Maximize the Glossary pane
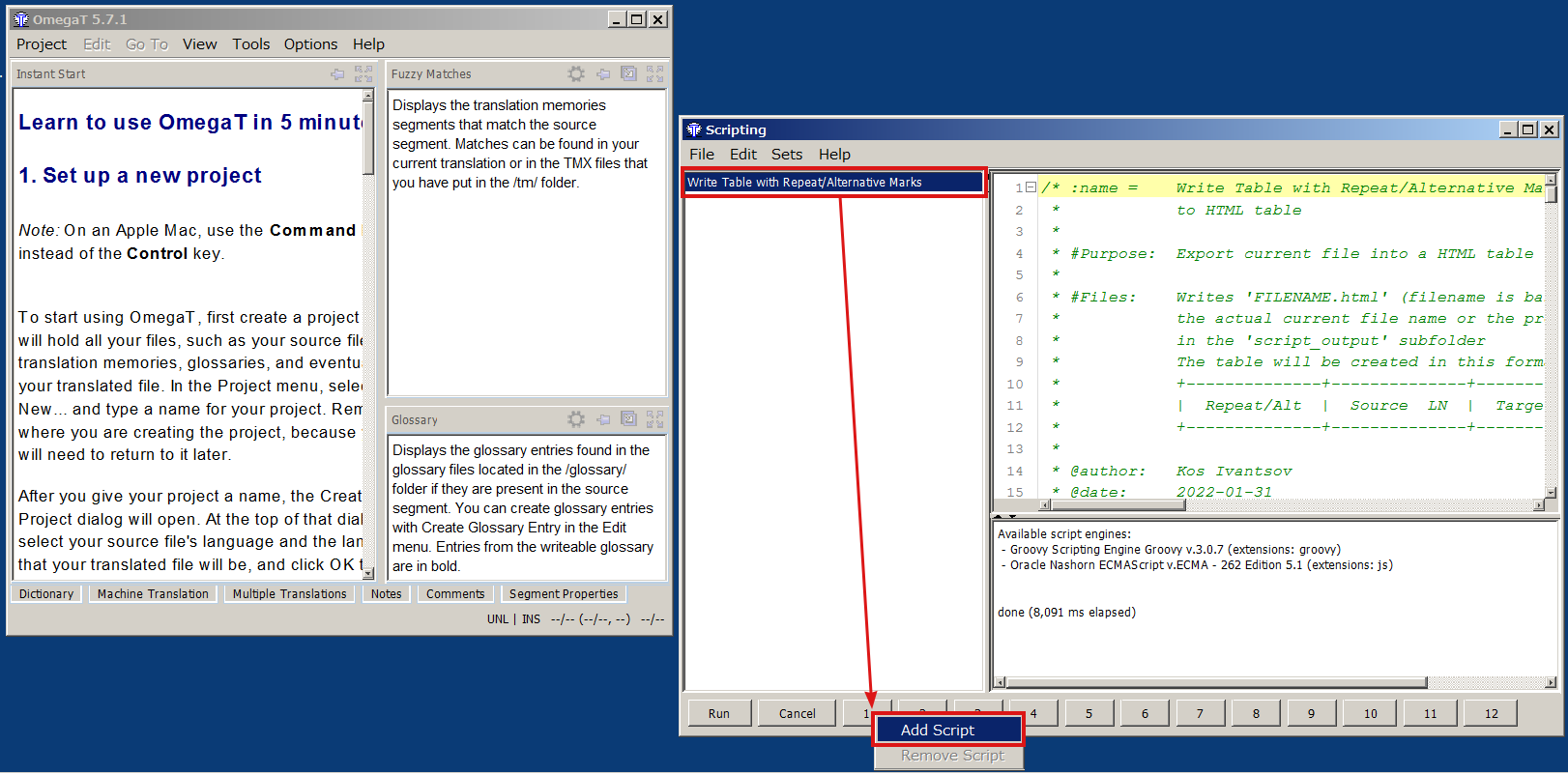This screenshot has width=1568, height=774. [x=654, y=419]
